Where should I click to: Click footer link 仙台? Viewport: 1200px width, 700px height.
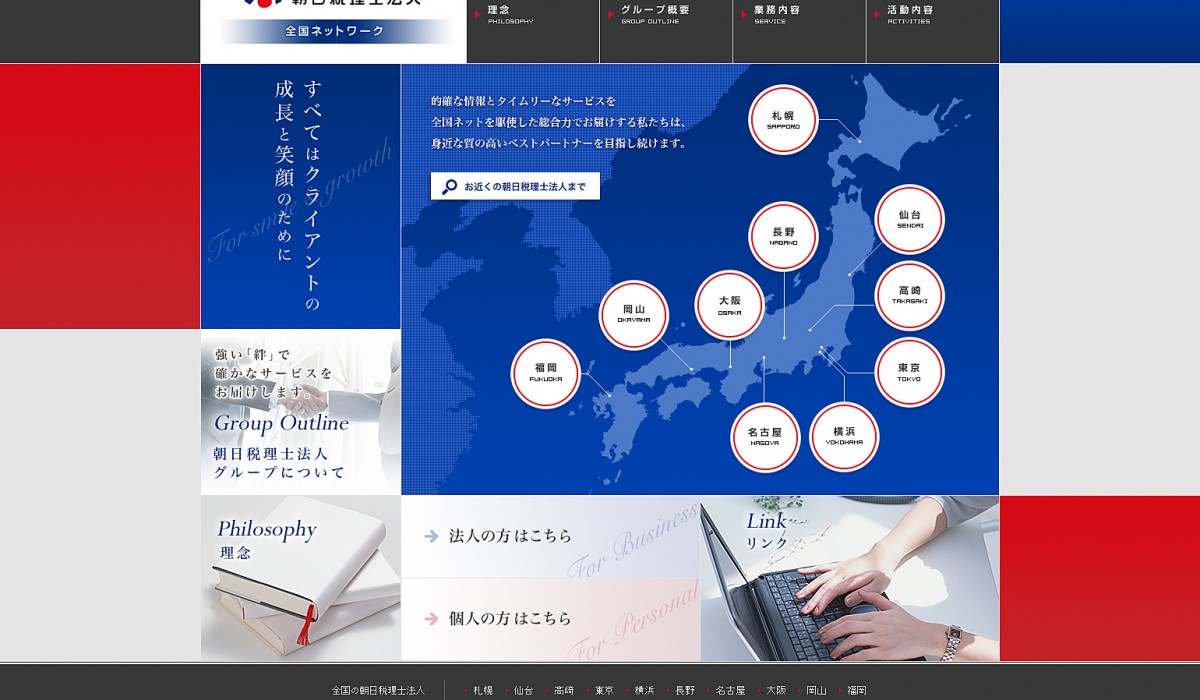(x=523, y=690)
